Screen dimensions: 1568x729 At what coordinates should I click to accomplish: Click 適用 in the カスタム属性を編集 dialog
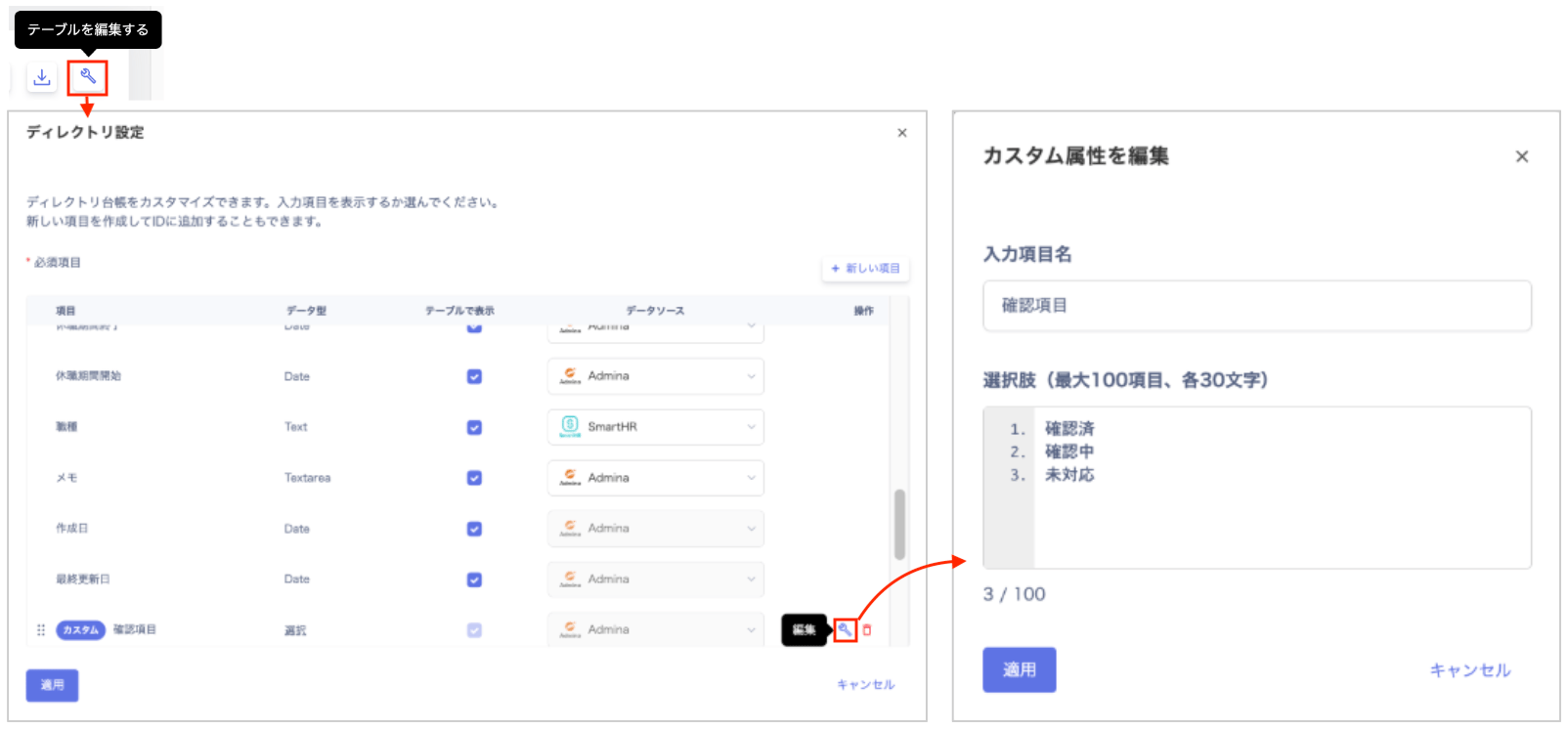pyautogui.click(x=1019, y=669)
